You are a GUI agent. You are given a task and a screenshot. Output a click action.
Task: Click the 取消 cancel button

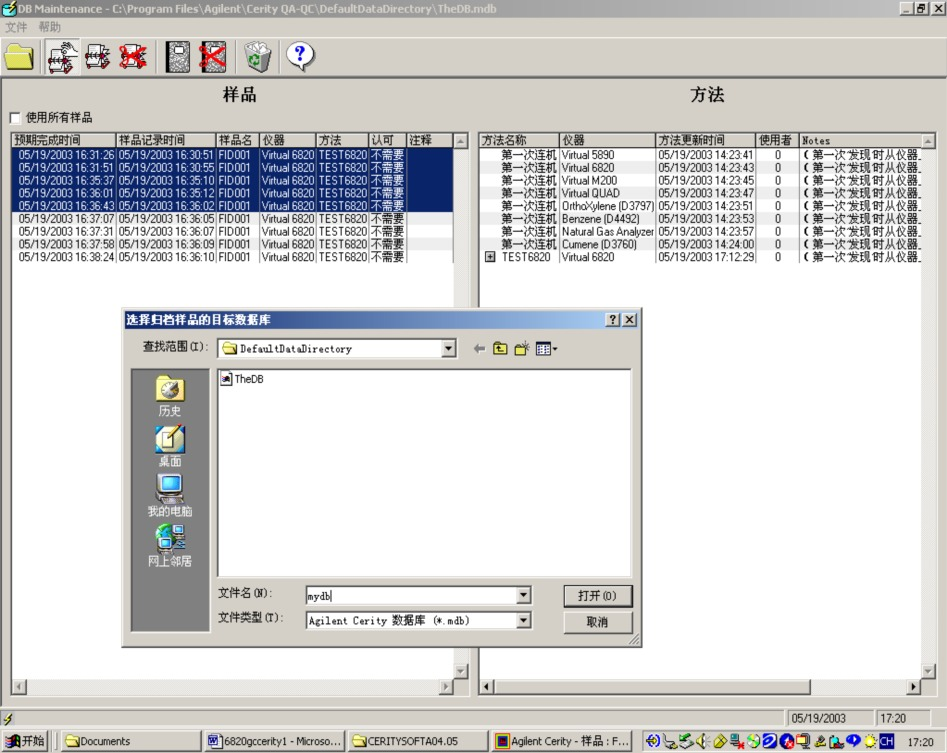597,622
